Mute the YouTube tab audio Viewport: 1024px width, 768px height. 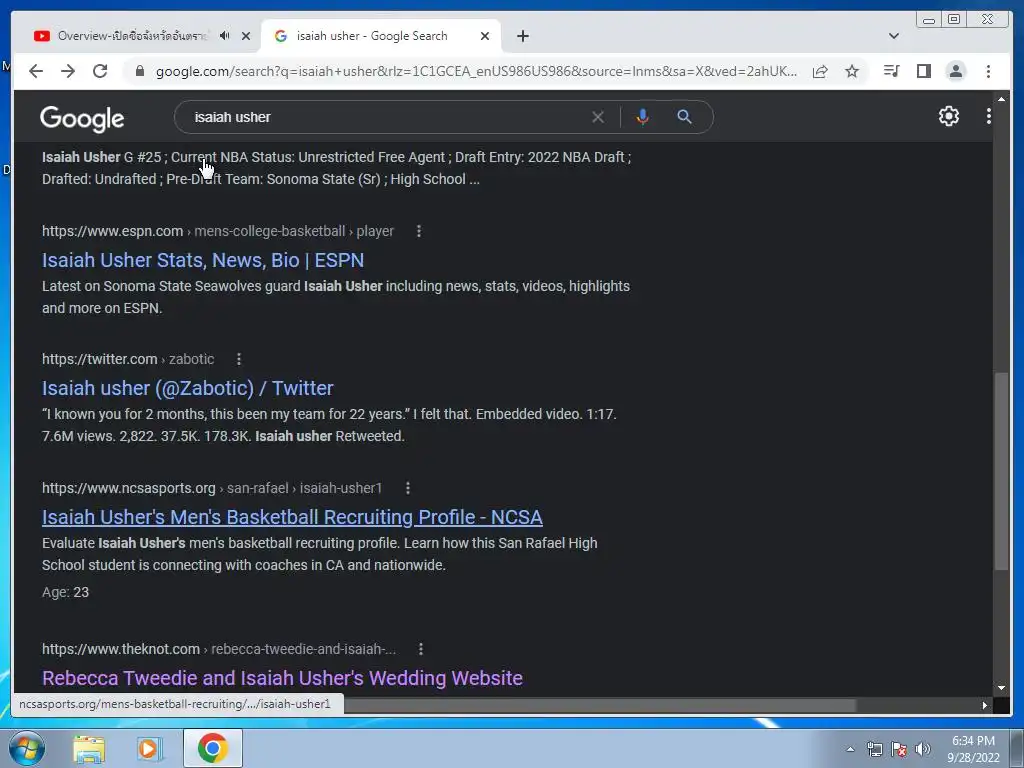click(225, 36)
